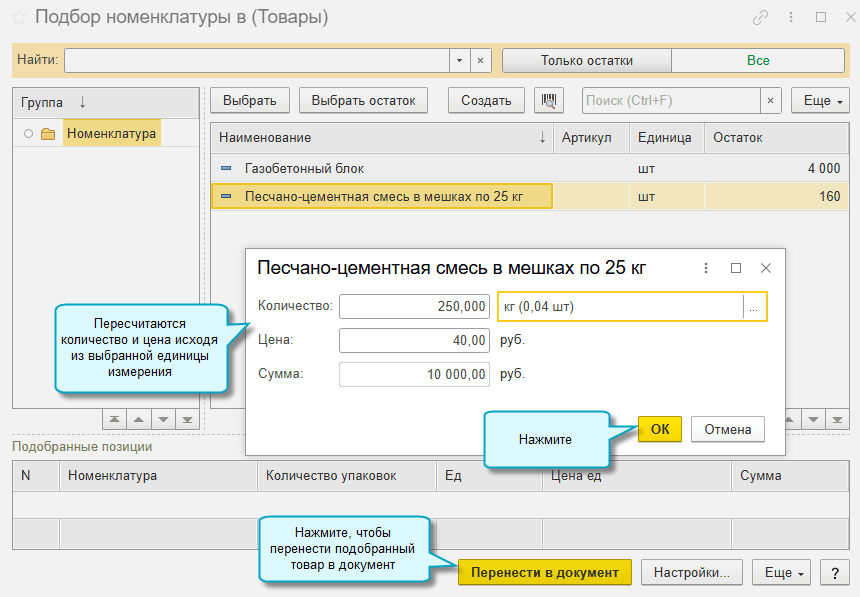Click the barcode scanner search icon
860x597 pixels.
[x=548, y=100]
